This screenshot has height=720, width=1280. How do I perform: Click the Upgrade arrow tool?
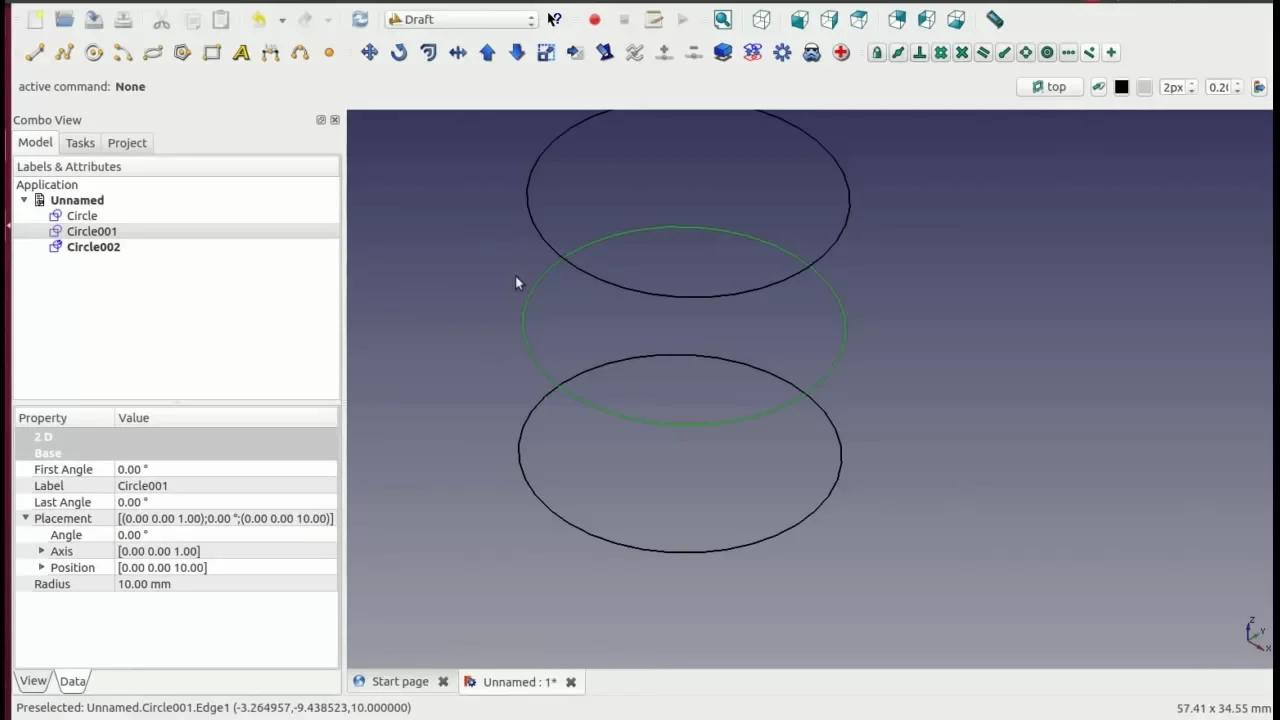487,53
